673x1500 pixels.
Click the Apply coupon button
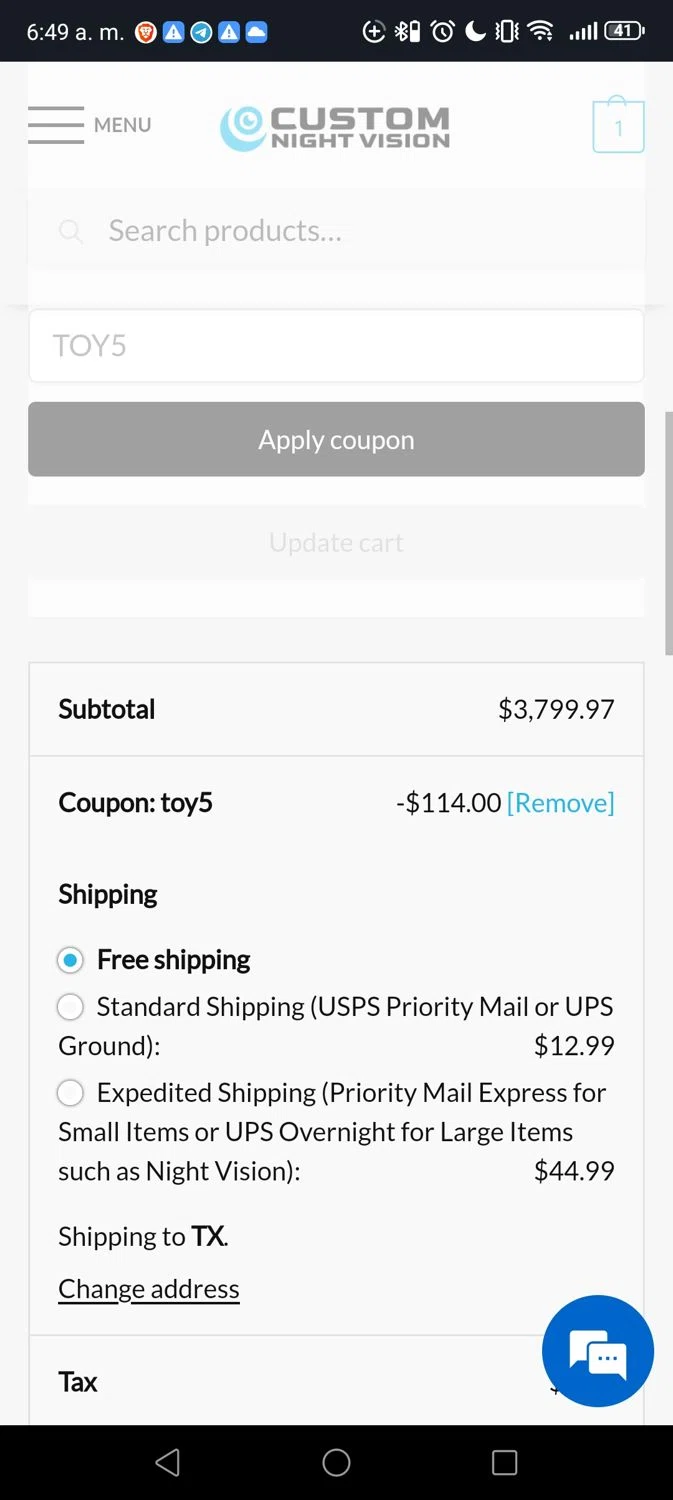tap(336, 439)
